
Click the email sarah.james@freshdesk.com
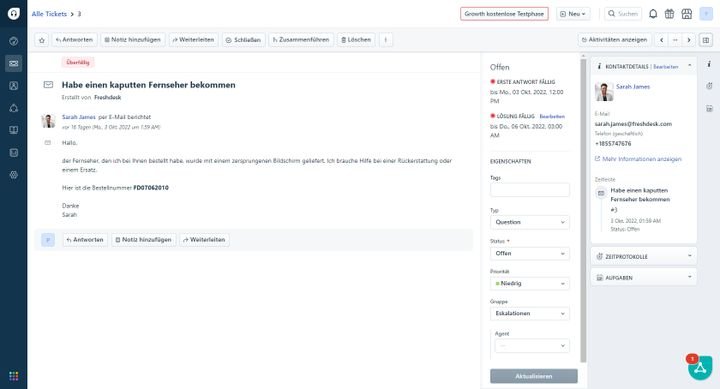pos(633,124)
